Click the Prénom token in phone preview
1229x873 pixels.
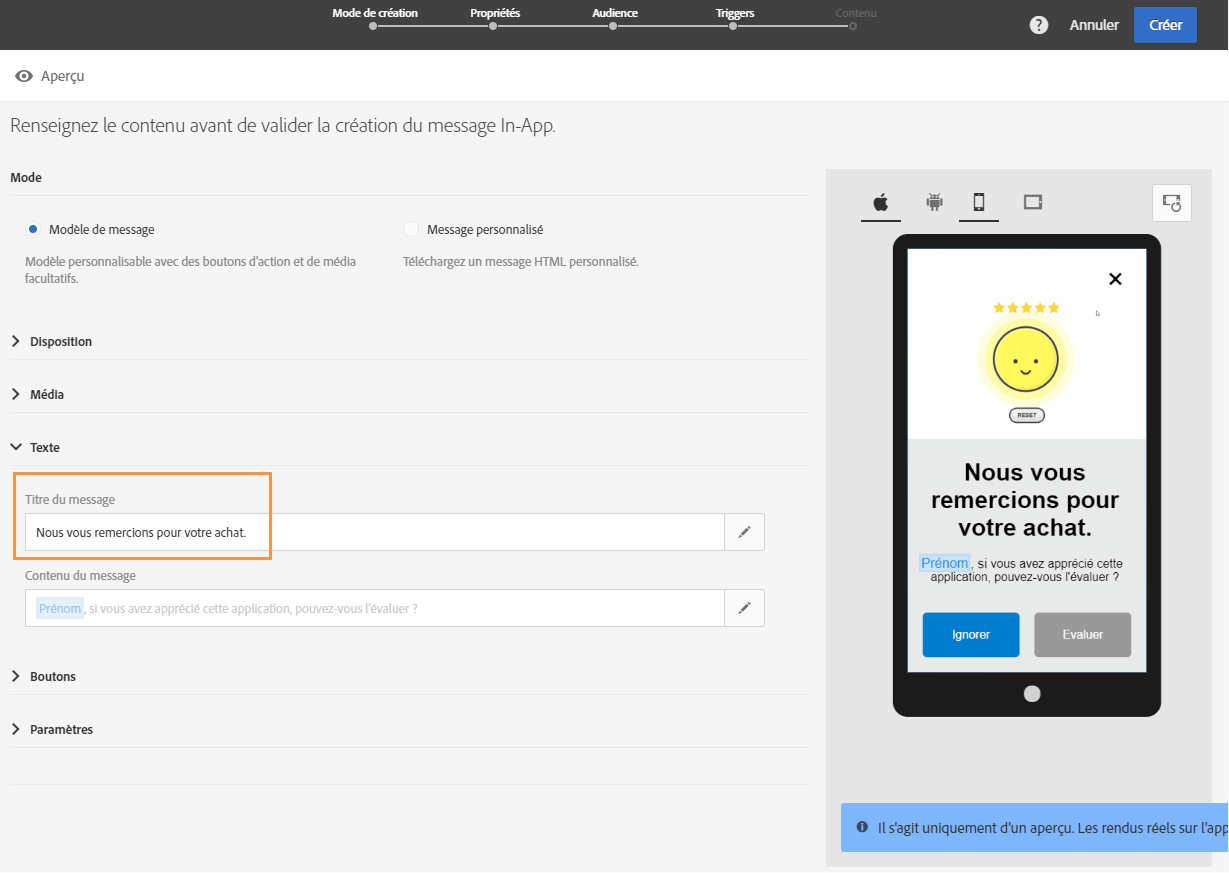[x=944, y=563]
